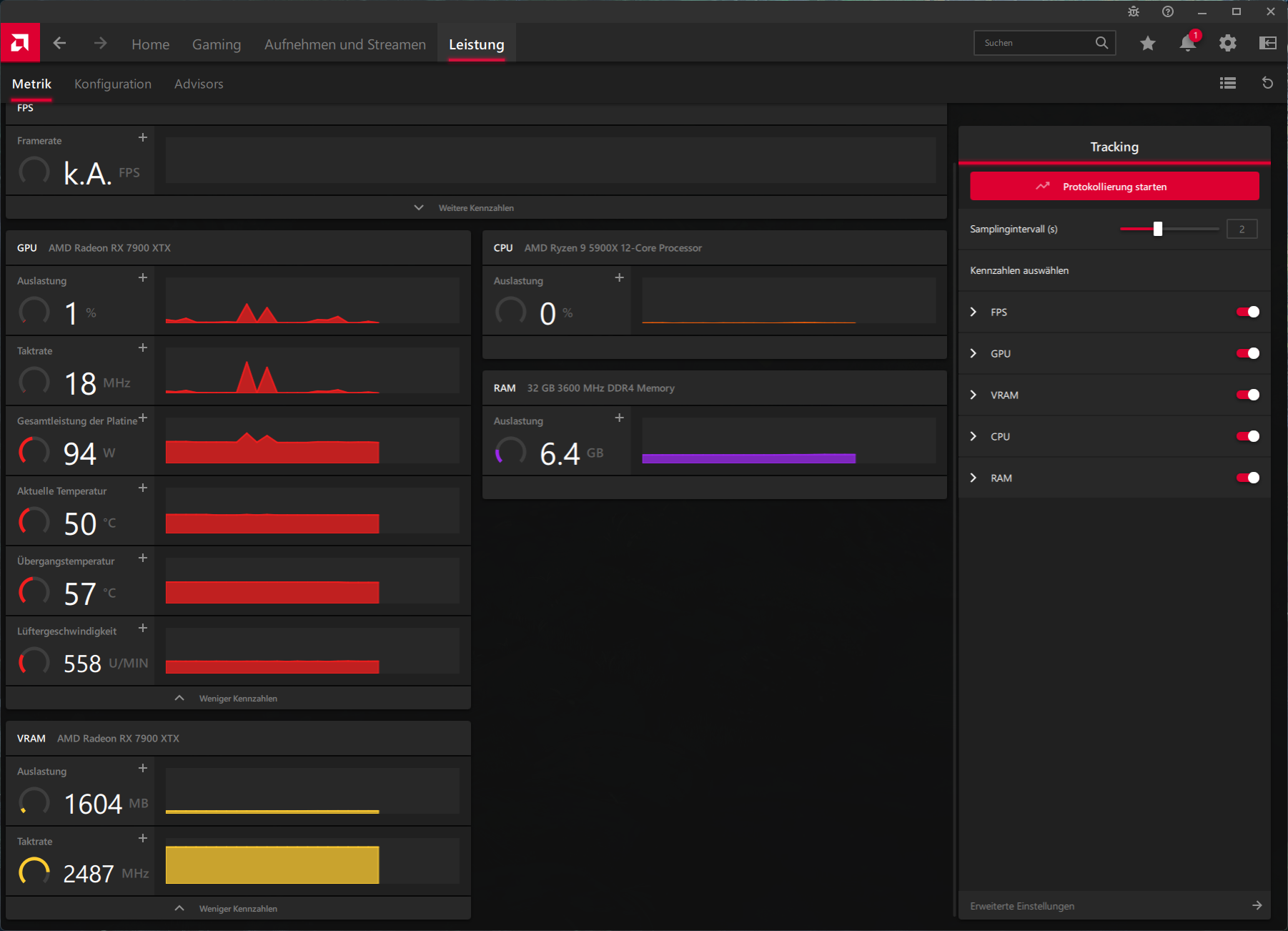Open the Gaming tab
1288x931 pixels.
point(217,44)
